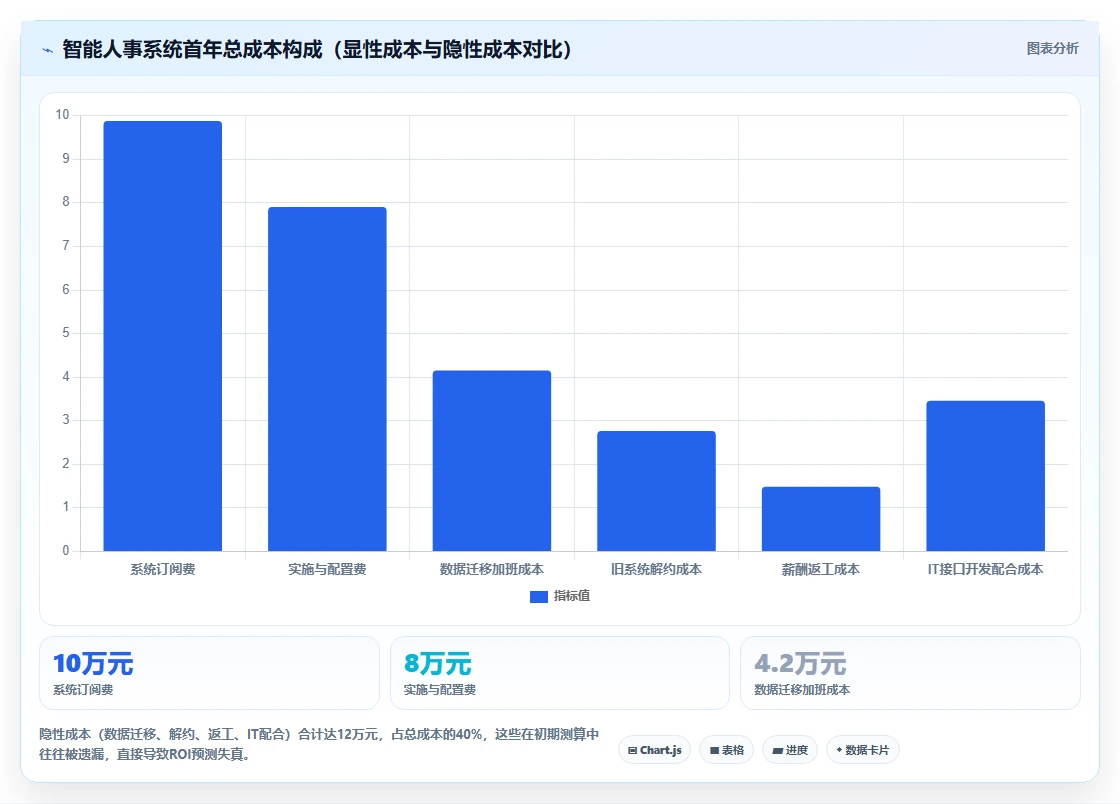The width and height of the screenshot is (1120, 804).
Task: Select the 薪酬返工成本 bar
Action: pos(821,518)
